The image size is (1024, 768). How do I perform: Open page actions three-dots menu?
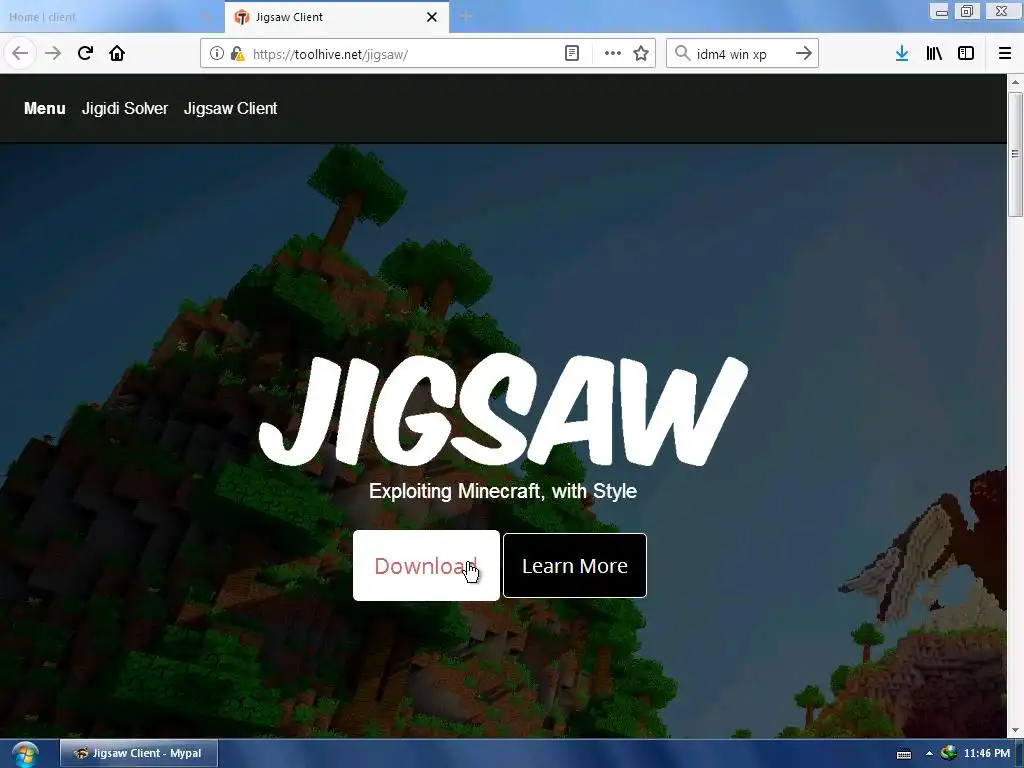coord(613,54)
